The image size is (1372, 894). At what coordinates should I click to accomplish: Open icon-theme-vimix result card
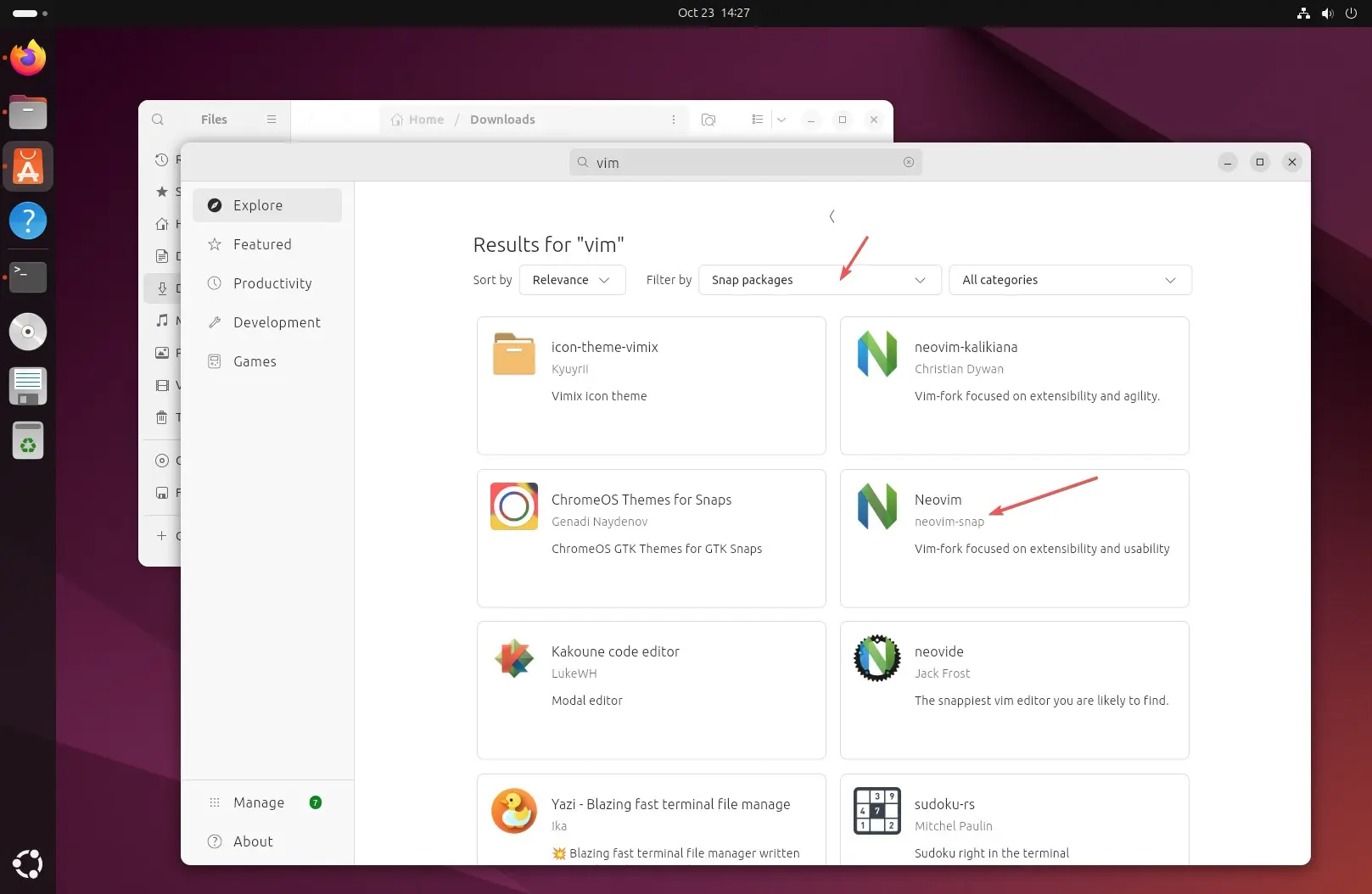pyautogui.click(x=652, y=386)
